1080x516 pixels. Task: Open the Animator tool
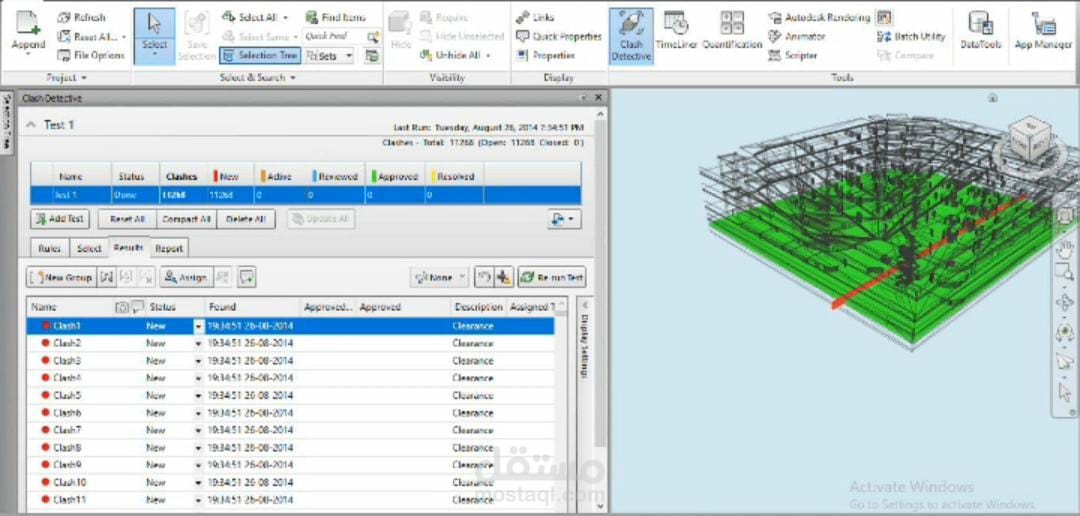coord(796,37)
